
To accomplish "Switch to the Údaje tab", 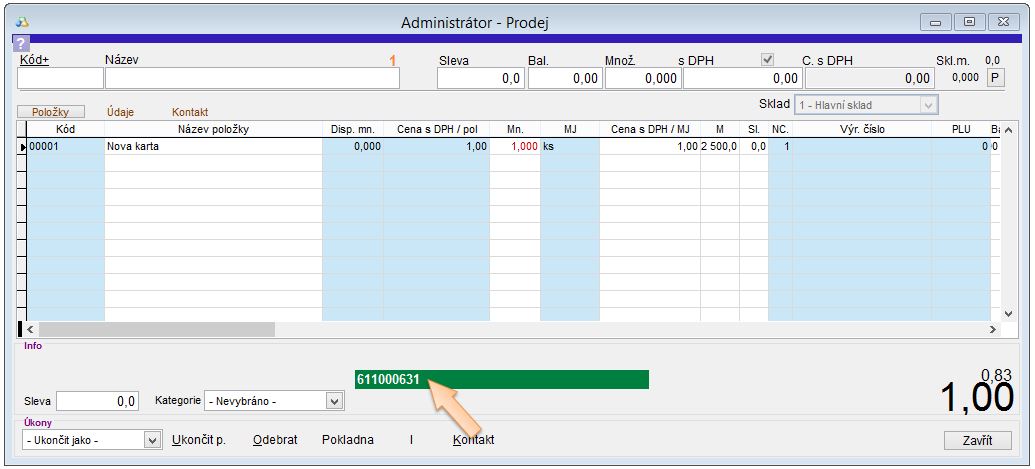I will pos(120,112).
